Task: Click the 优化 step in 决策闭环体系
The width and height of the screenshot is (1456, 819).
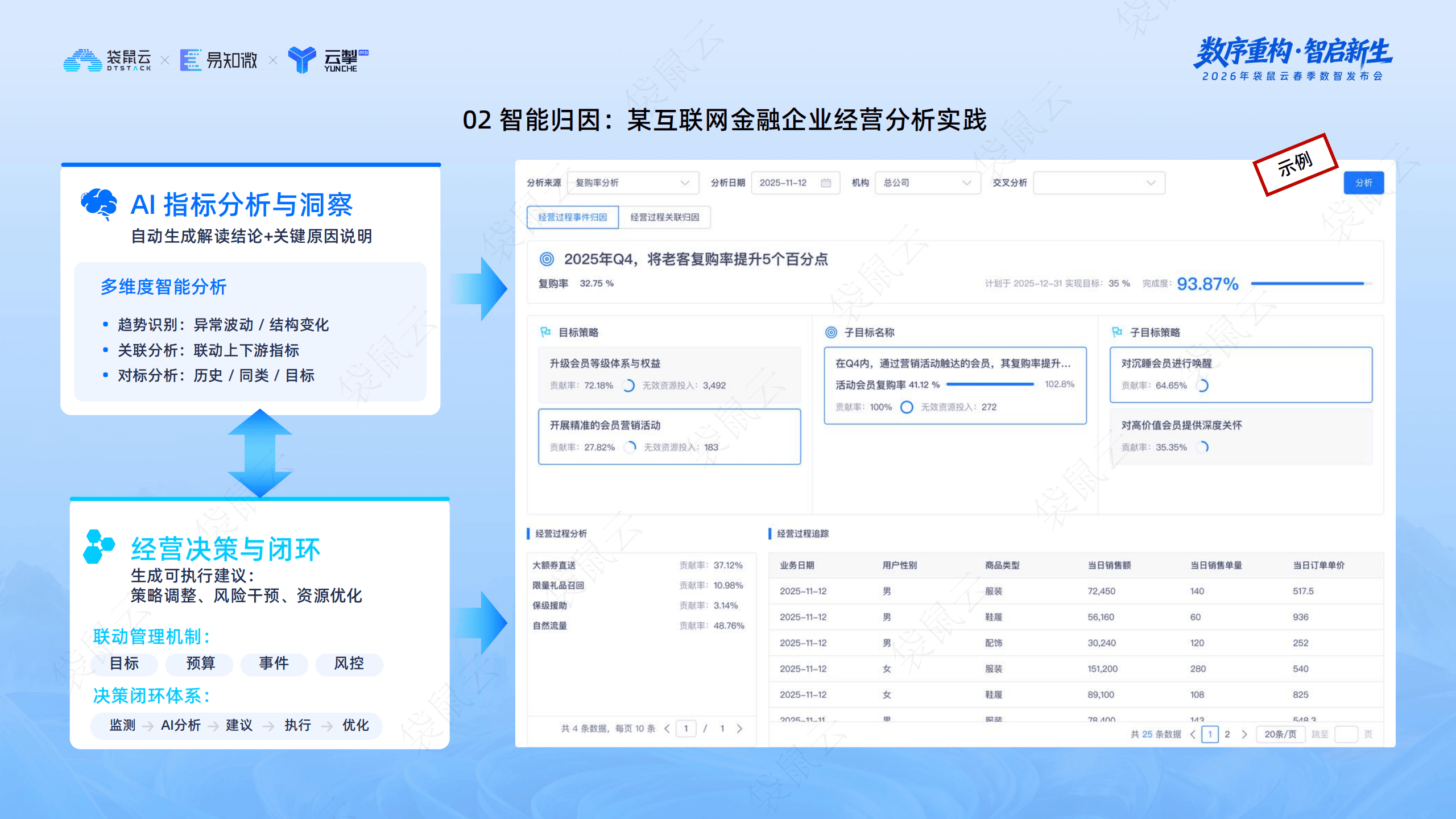Action: pyautogui.click(x=355, y=725)
